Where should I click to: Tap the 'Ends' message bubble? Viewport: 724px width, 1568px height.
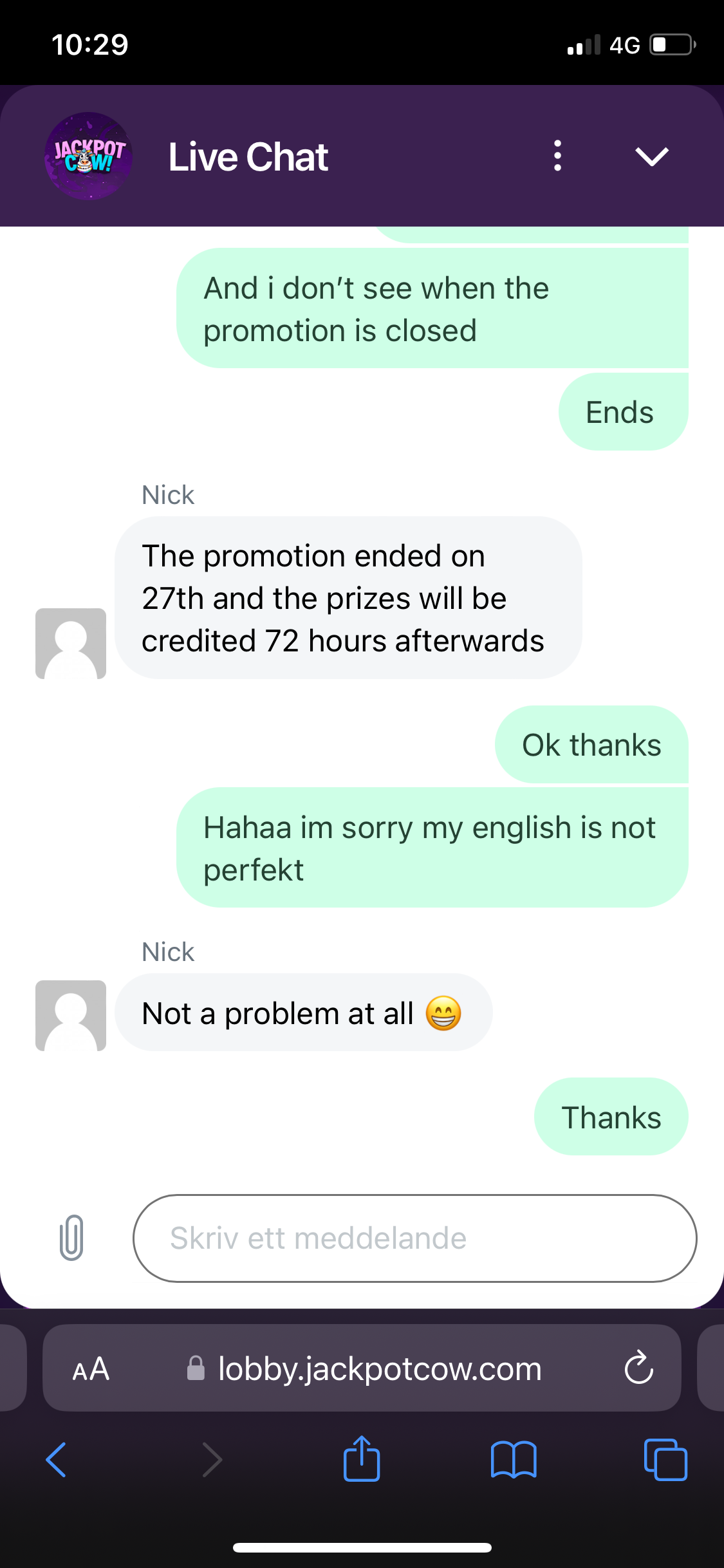tap(623, 412)
